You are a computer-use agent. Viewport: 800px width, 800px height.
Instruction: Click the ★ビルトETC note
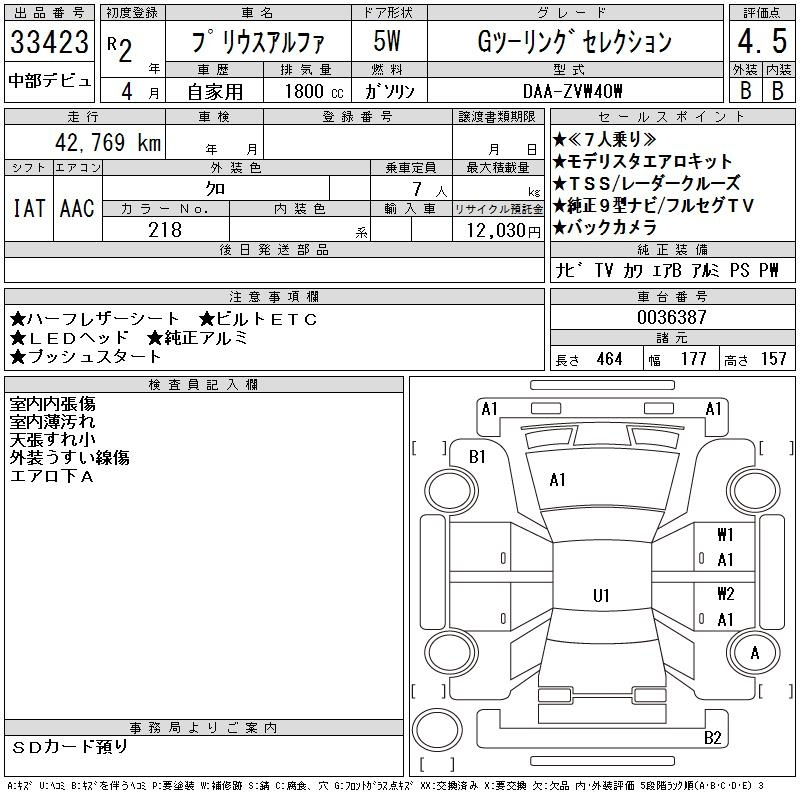tap(258, 319)
